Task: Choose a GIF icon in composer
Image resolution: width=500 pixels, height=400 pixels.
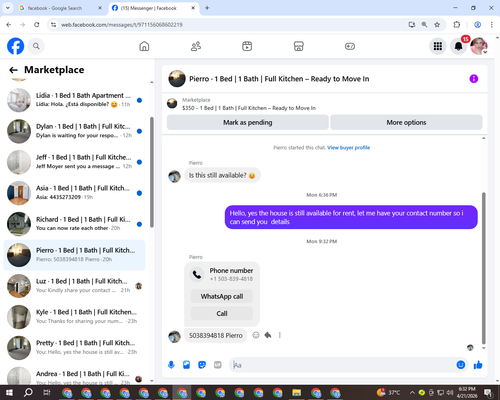Action: pos(218,365)
